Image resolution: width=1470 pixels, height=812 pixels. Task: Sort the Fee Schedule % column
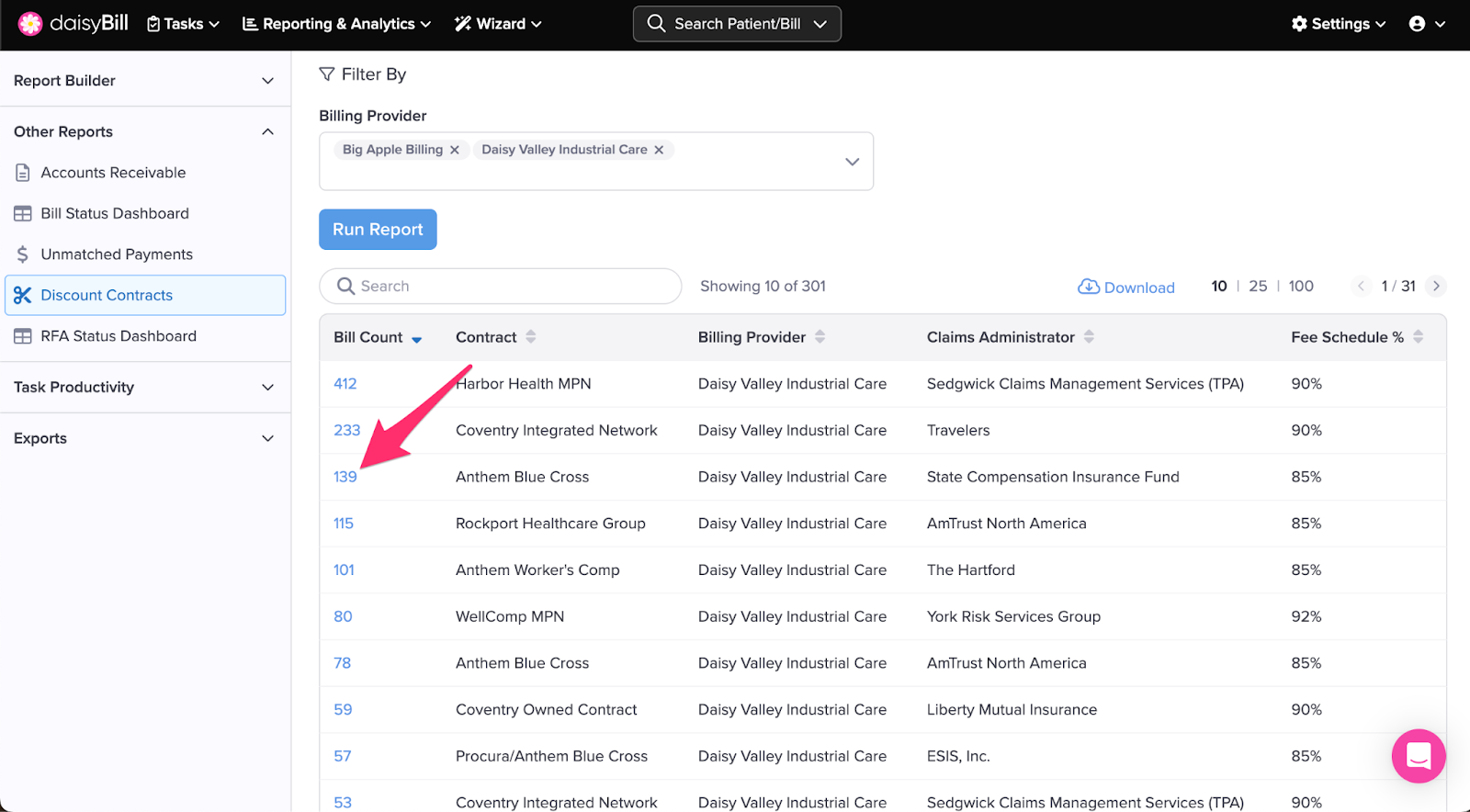[x=1418, y=337]
